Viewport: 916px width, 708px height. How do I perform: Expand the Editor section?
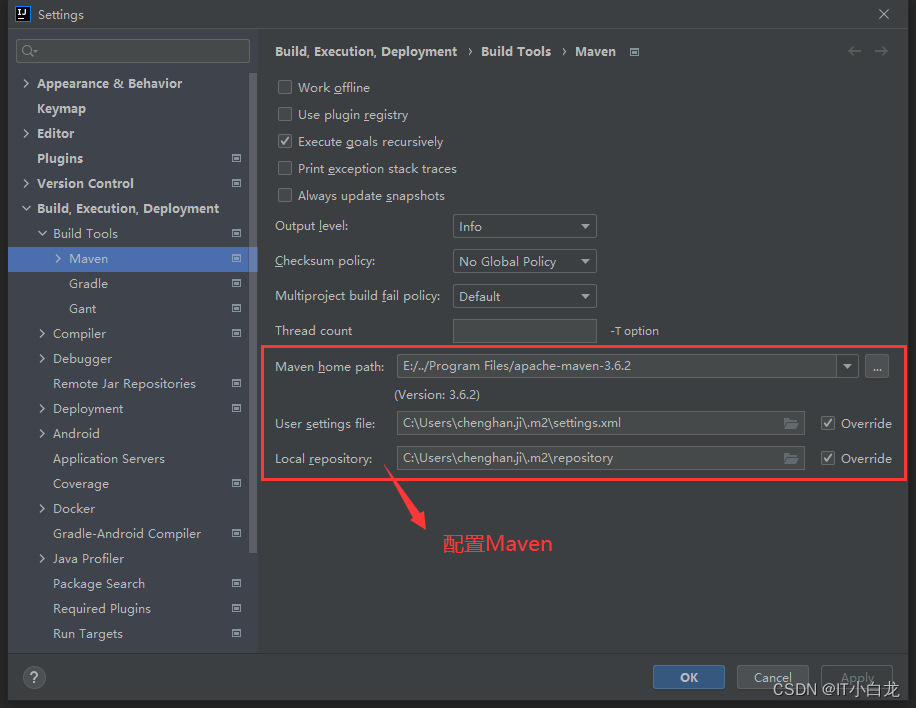point(26,134)
